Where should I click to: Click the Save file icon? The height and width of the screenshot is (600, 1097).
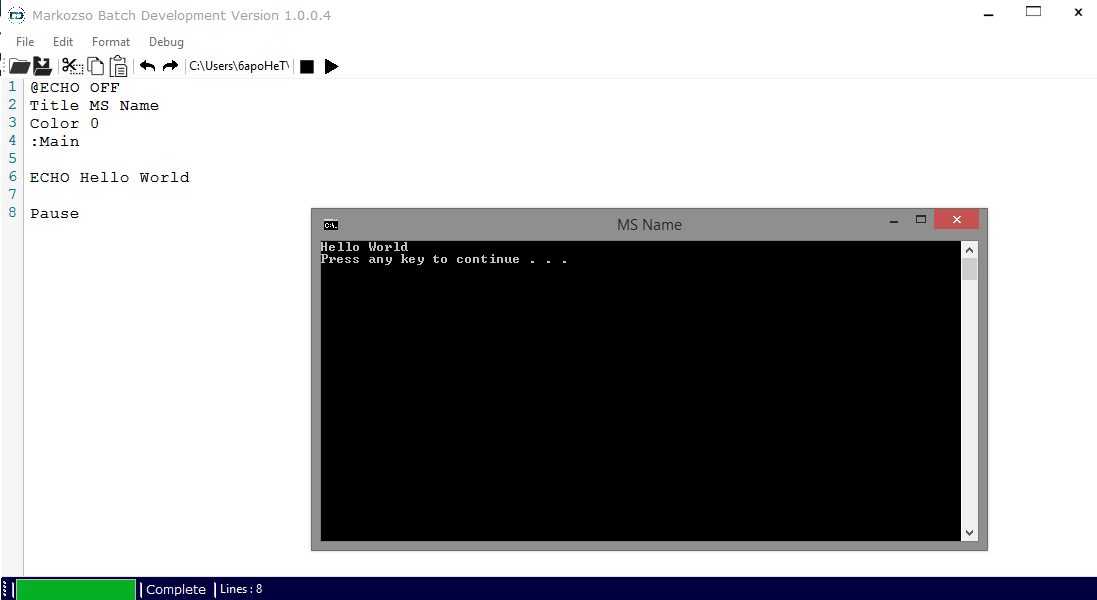(x=43, y=66)
